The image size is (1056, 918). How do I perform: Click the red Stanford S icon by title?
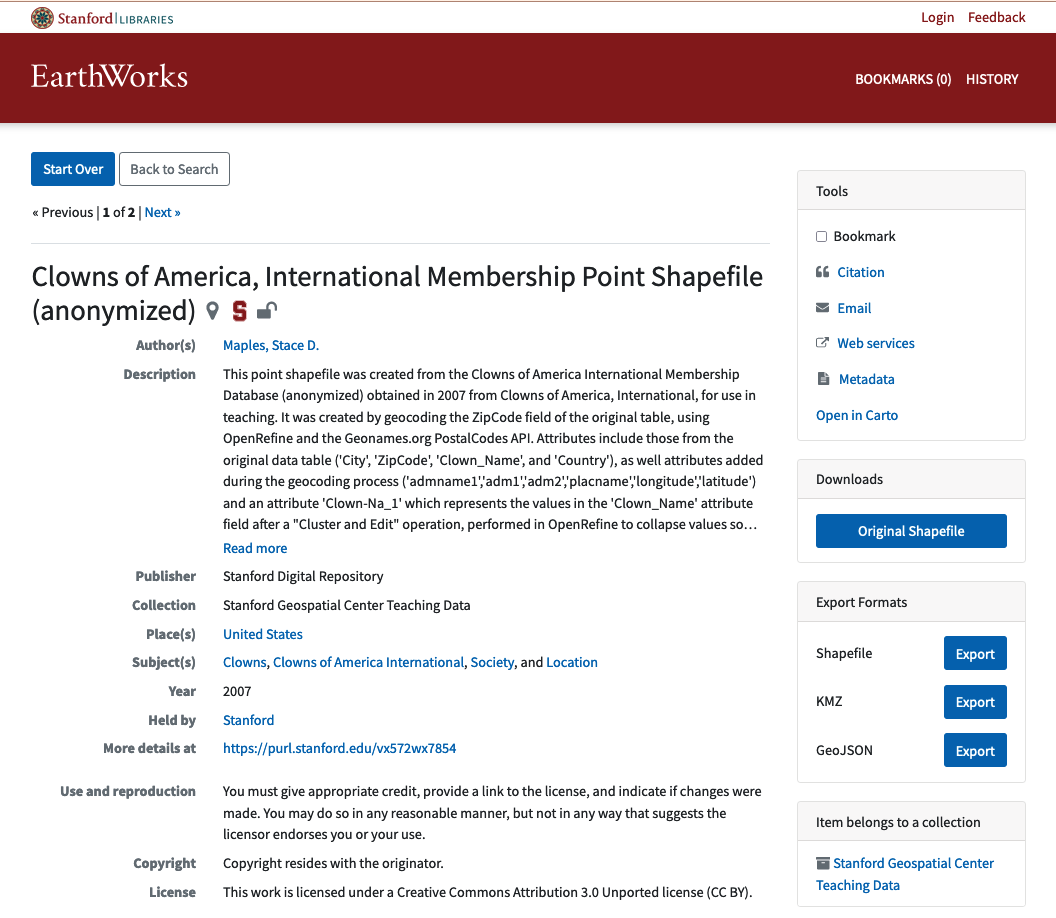(239, 311)
